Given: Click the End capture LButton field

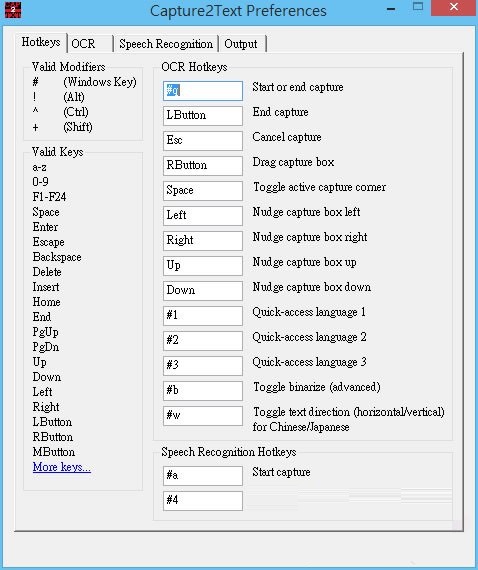Looking at the screenshot, I should pyautogui.click(x=203, y=116).
